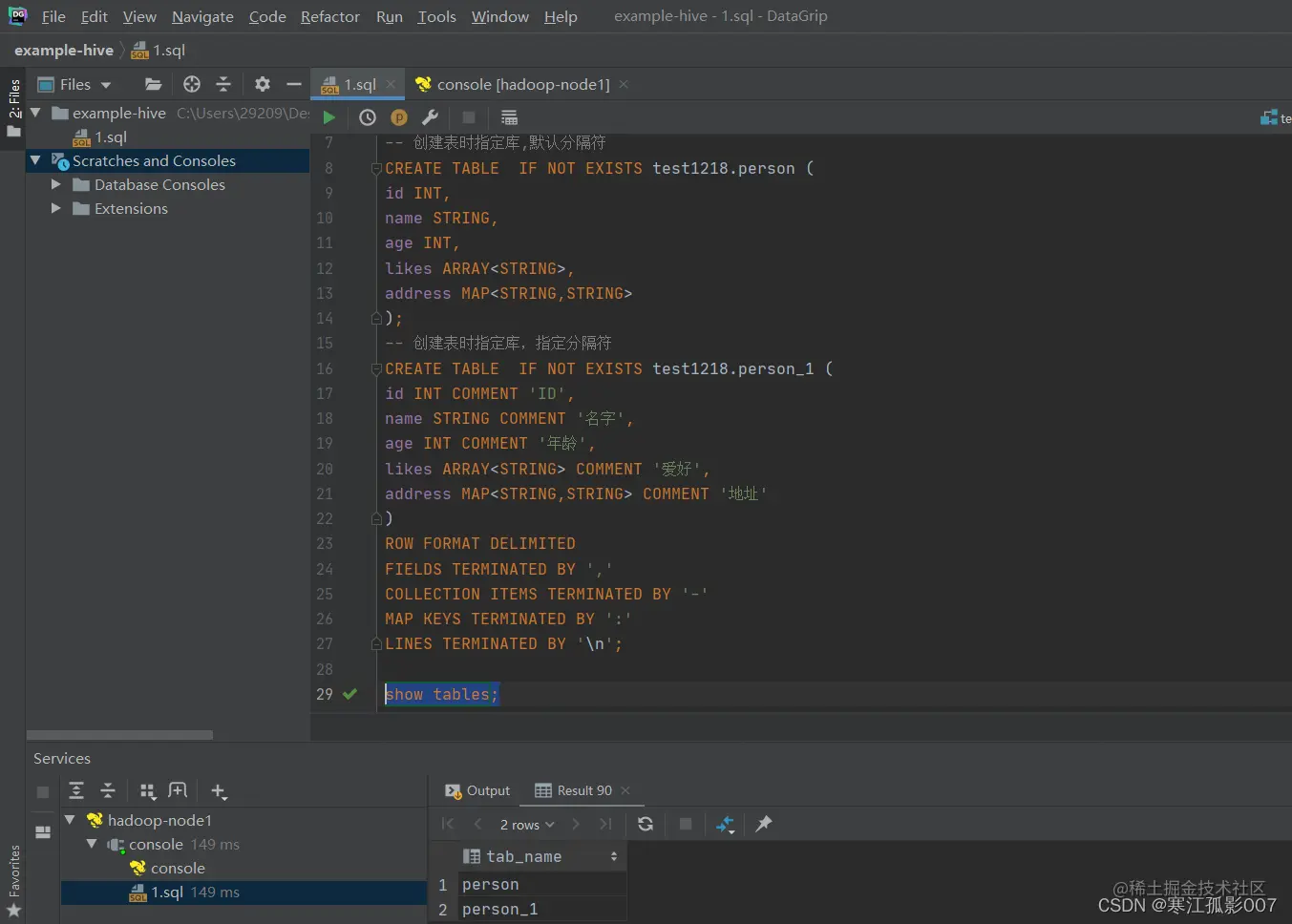Open folder icon in Files panel toolbar

(x=153, y=84)
